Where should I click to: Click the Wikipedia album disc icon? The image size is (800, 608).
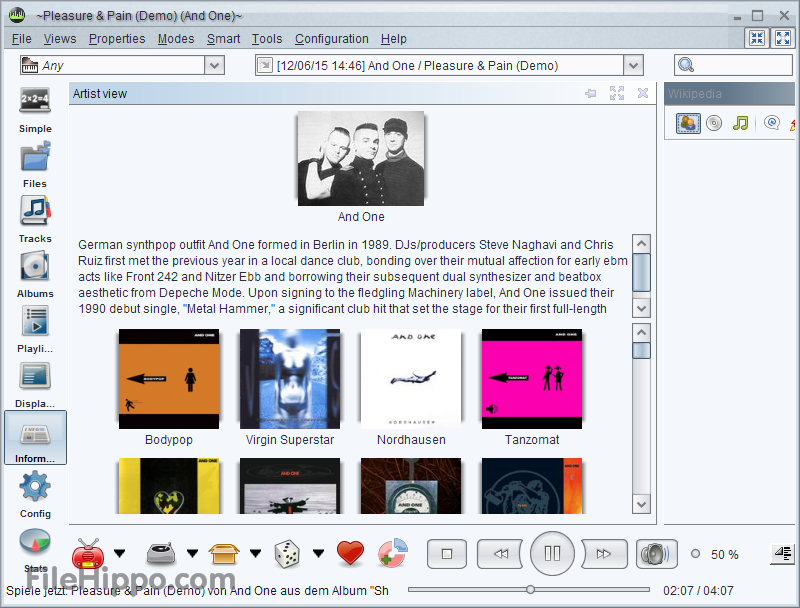coord(714,123)
